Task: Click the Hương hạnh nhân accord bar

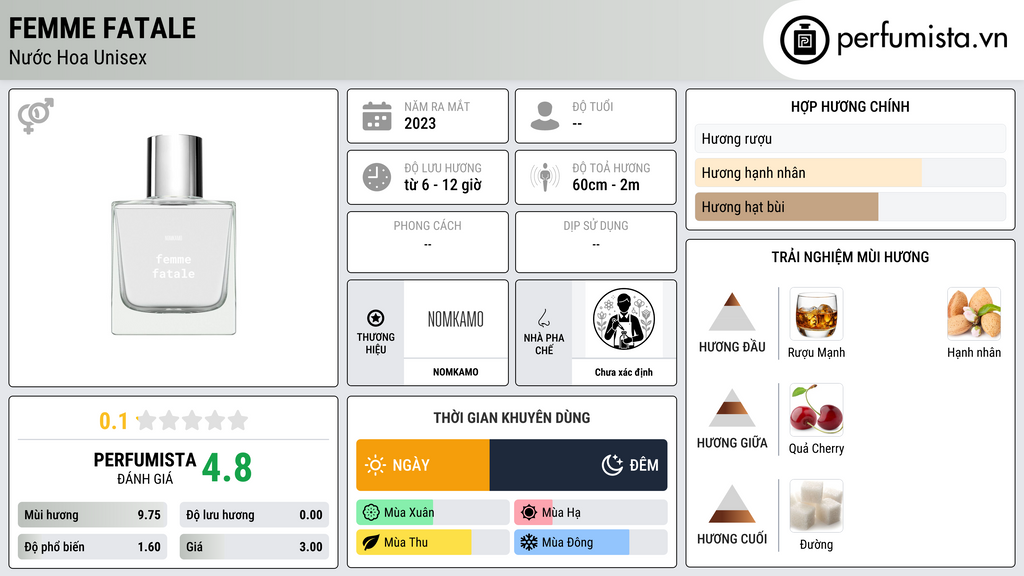Action: pos(850,173)
